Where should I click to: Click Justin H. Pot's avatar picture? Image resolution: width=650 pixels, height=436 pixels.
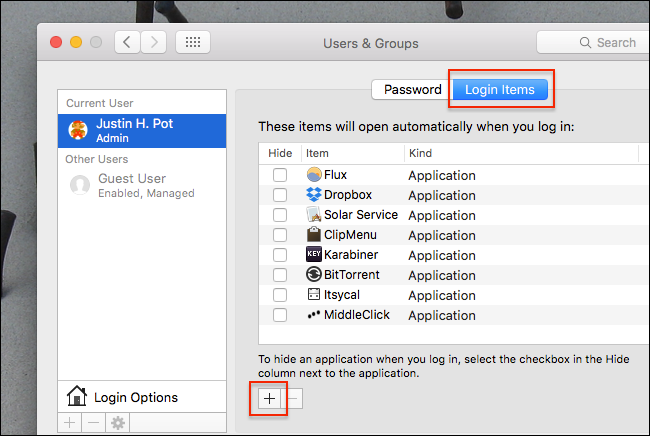pyautogui.click(x=78, y=130)
